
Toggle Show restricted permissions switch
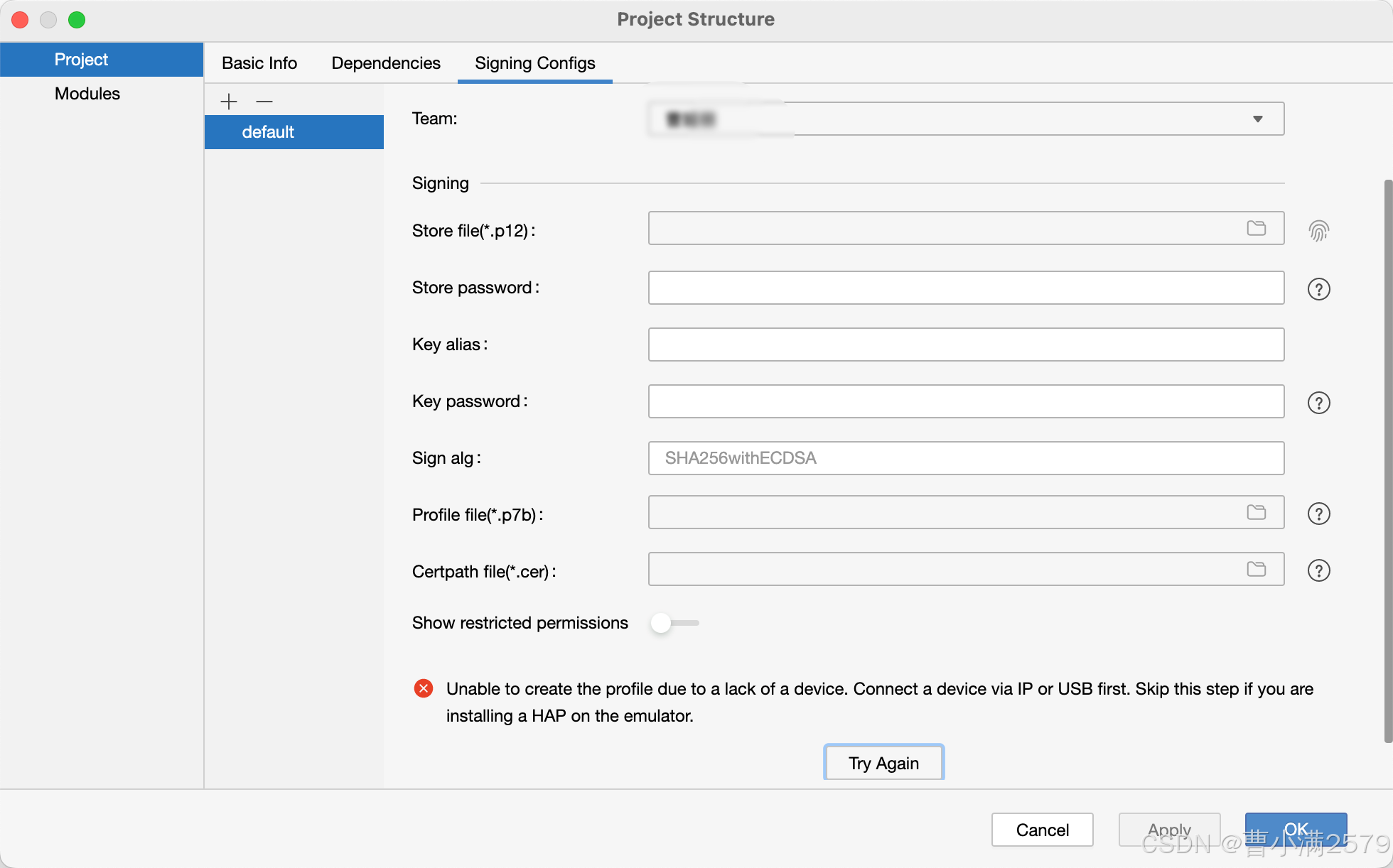(674, 623)
